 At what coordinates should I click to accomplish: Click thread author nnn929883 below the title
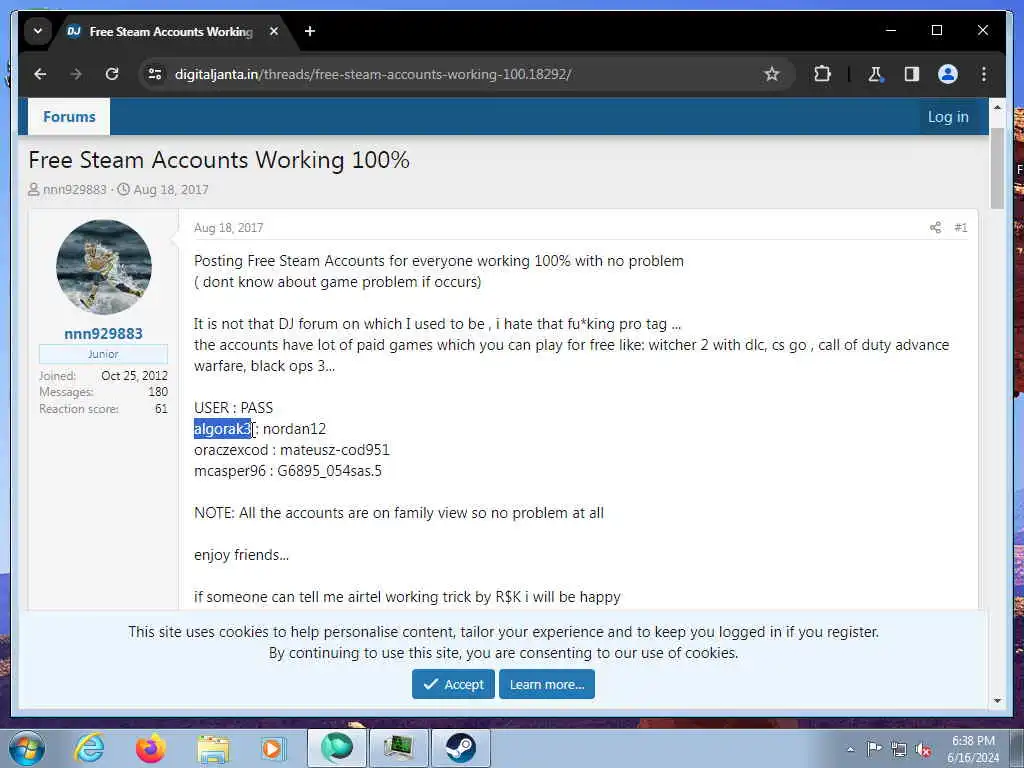(x=74, y=189)
